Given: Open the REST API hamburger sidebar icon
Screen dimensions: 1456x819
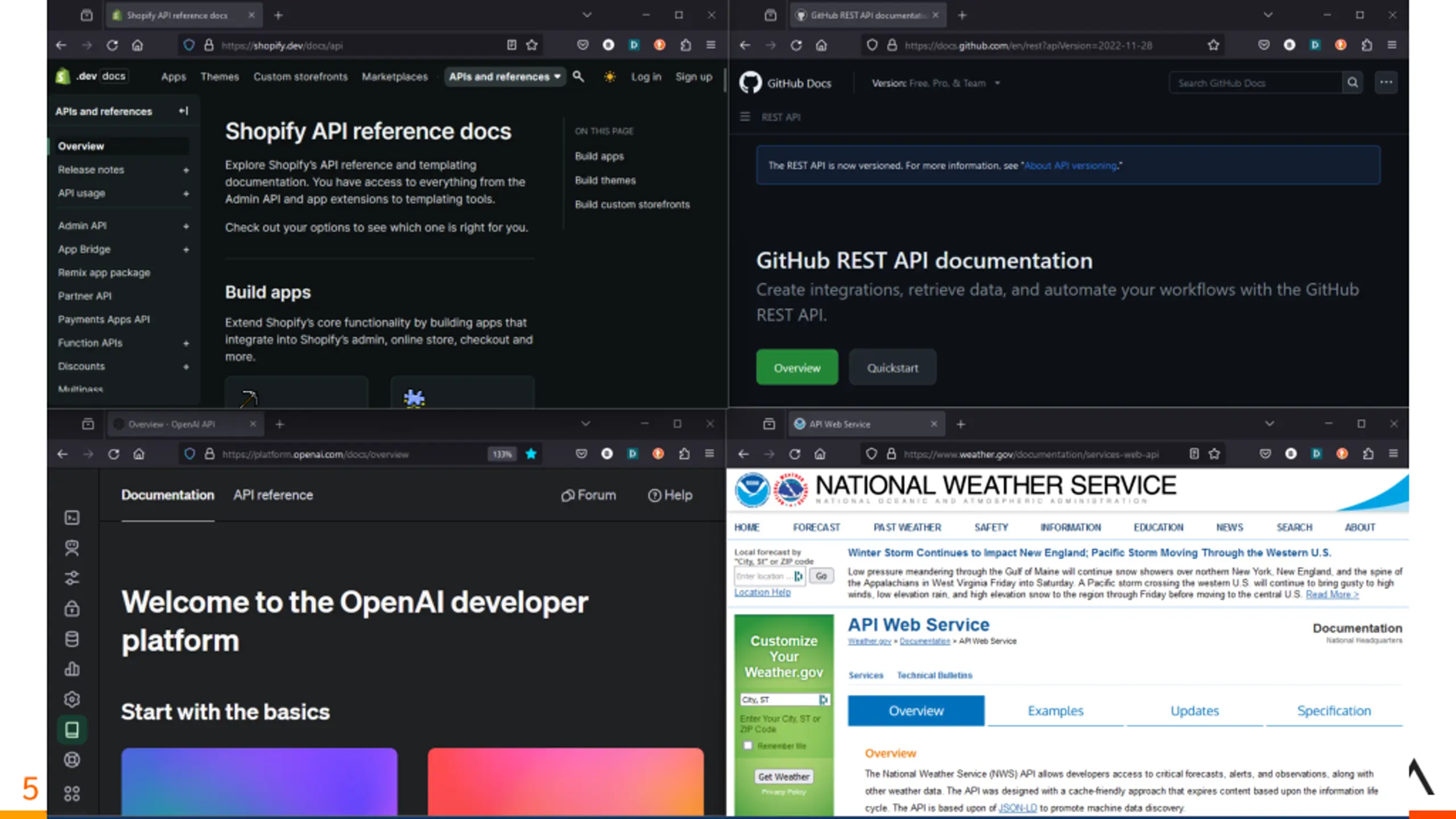Looking at the screenshot, I should pyautogui.click(x=745, y=117).
